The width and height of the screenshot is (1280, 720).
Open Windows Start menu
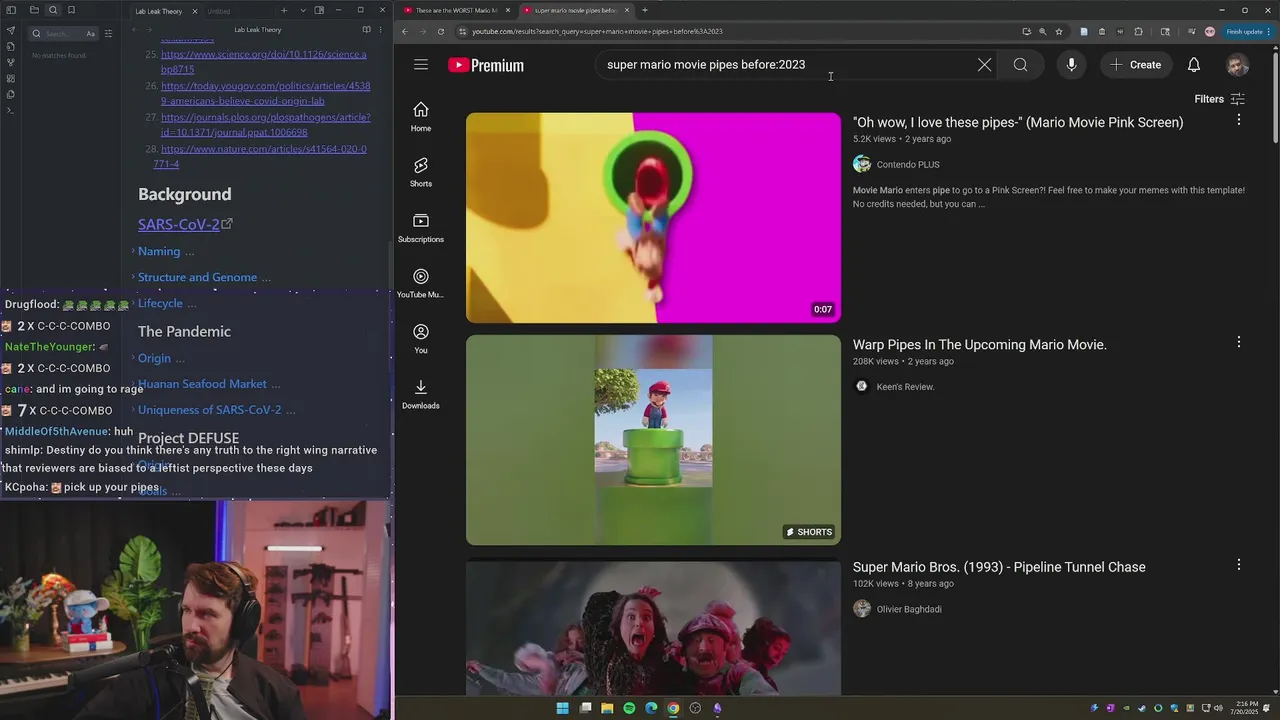click(562, 708)
